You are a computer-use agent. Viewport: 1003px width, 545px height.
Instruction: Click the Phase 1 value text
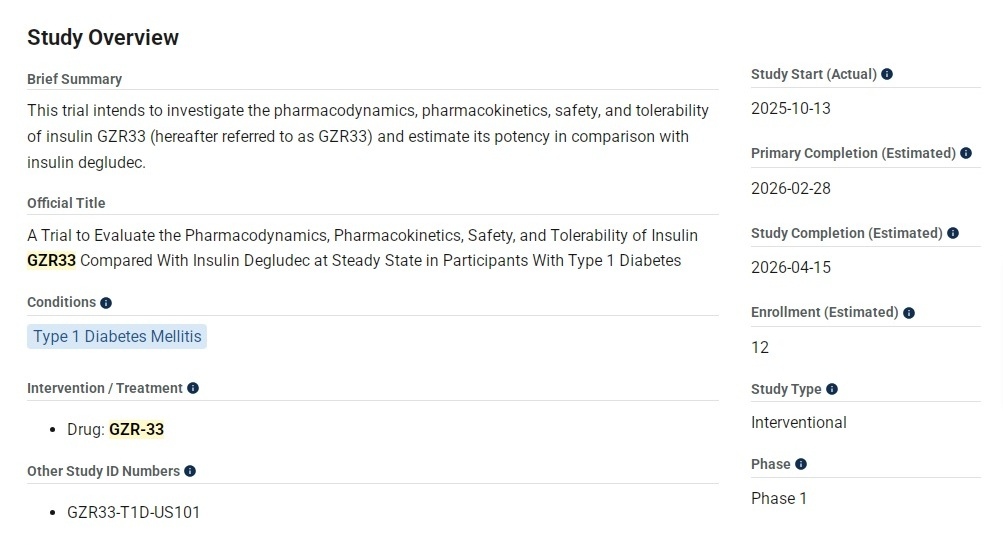(779, 498)
